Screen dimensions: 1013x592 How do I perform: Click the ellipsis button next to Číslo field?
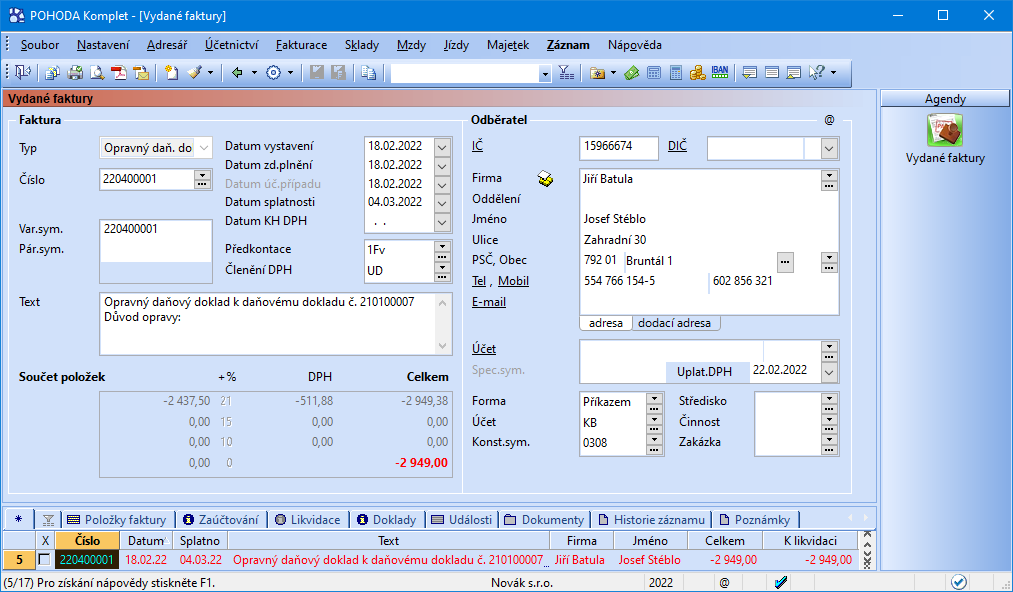[203, 180]
